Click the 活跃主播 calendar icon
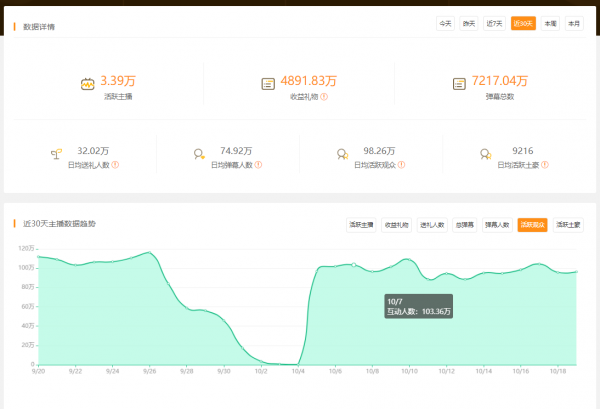 87,84
